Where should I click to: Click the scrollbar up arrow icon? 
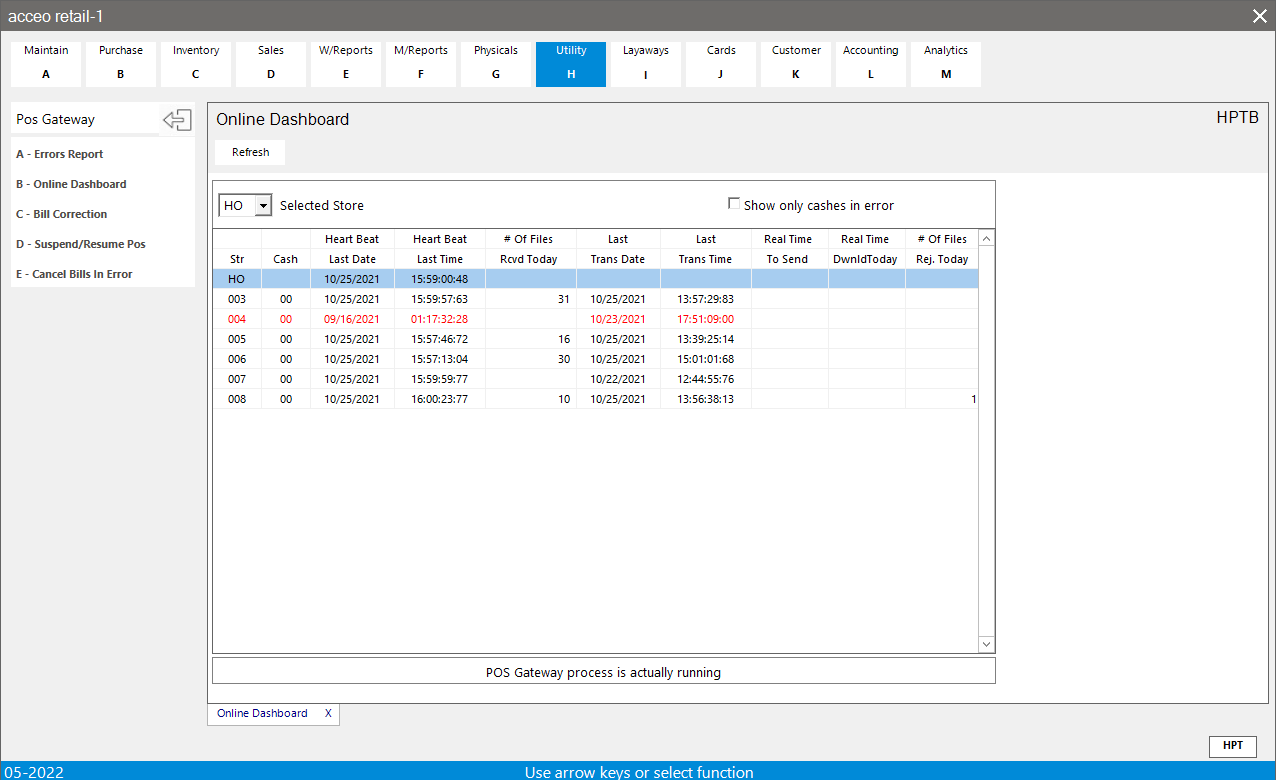[986, 238]
